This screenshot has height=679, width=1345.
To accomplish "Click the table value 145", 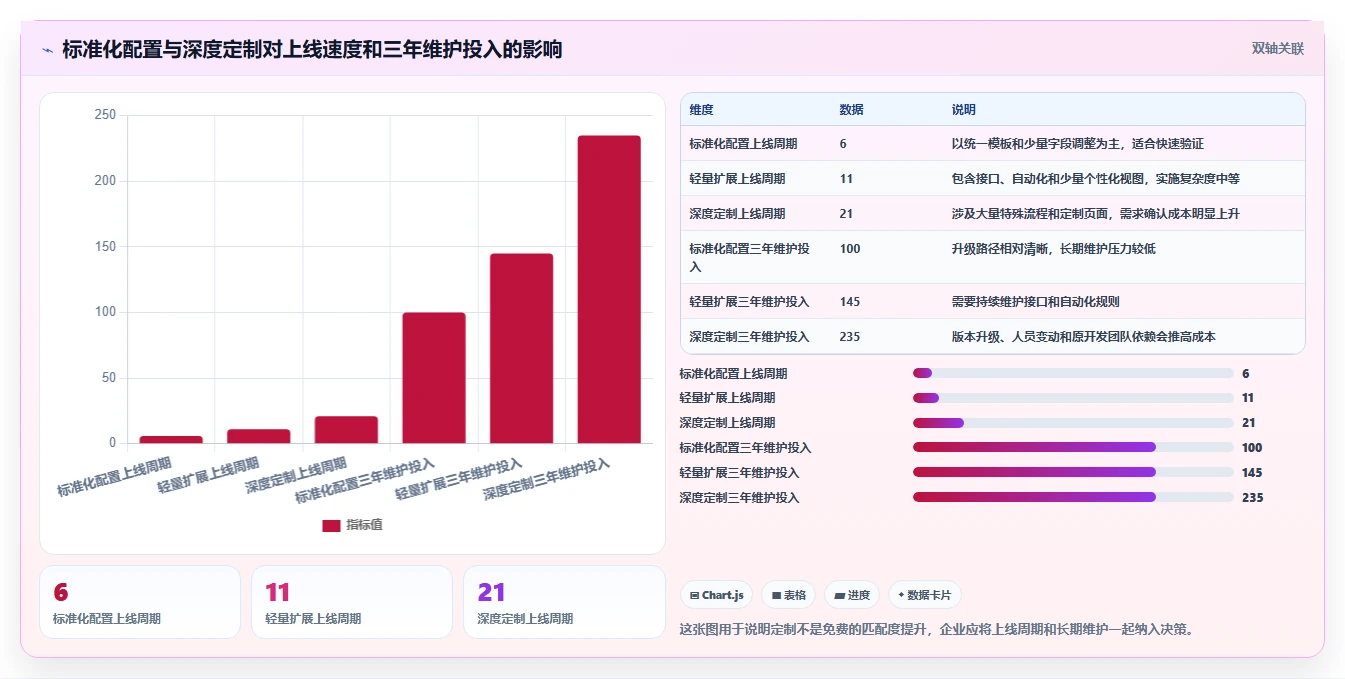I will [x=850, y=302].
